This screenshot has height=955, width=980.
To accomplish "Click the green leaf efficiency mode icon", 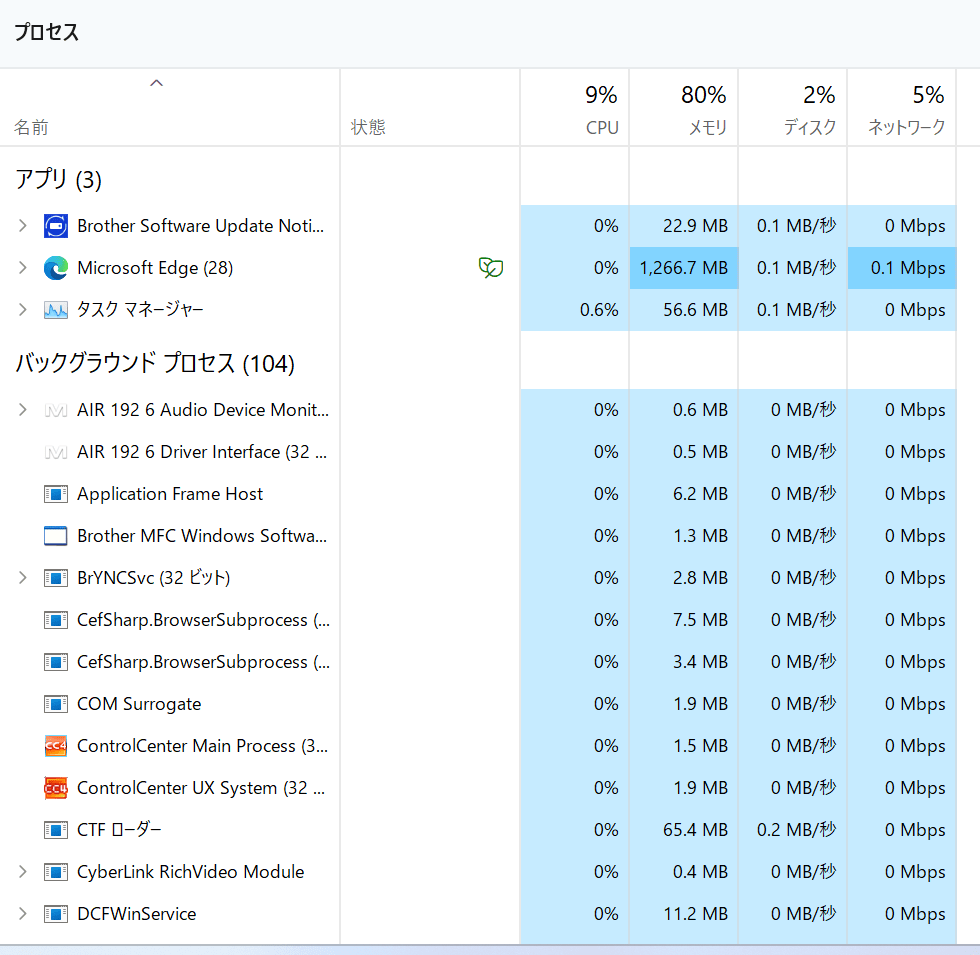I will [491, 268].
